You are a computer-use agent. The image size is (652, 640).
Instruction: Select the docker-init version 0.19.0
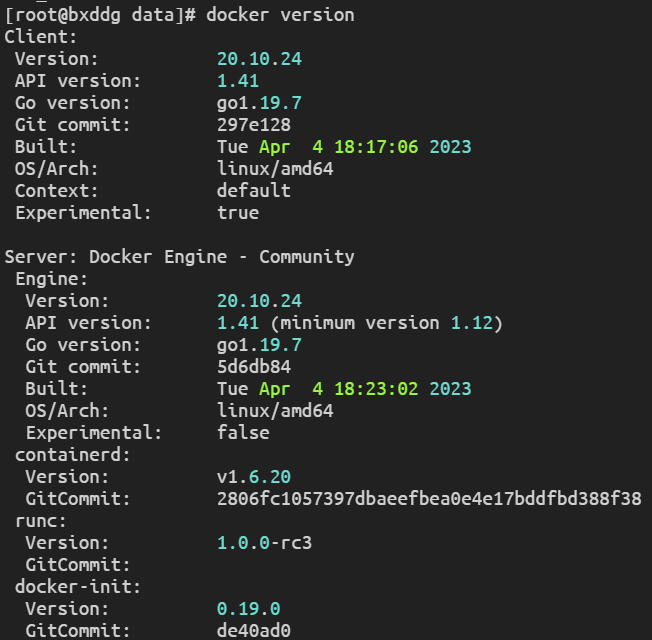click(x=248, y=609)
